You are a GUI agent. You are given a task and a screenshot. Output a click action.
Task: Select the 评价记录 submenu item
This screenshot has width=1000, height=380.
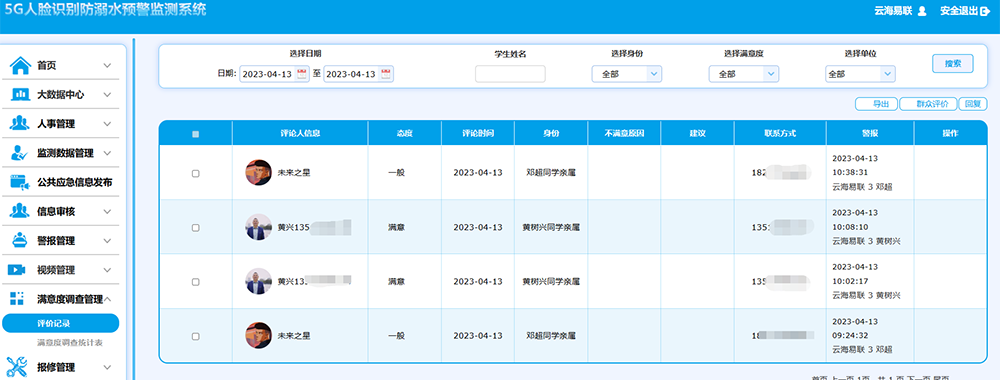coord(61,323)
